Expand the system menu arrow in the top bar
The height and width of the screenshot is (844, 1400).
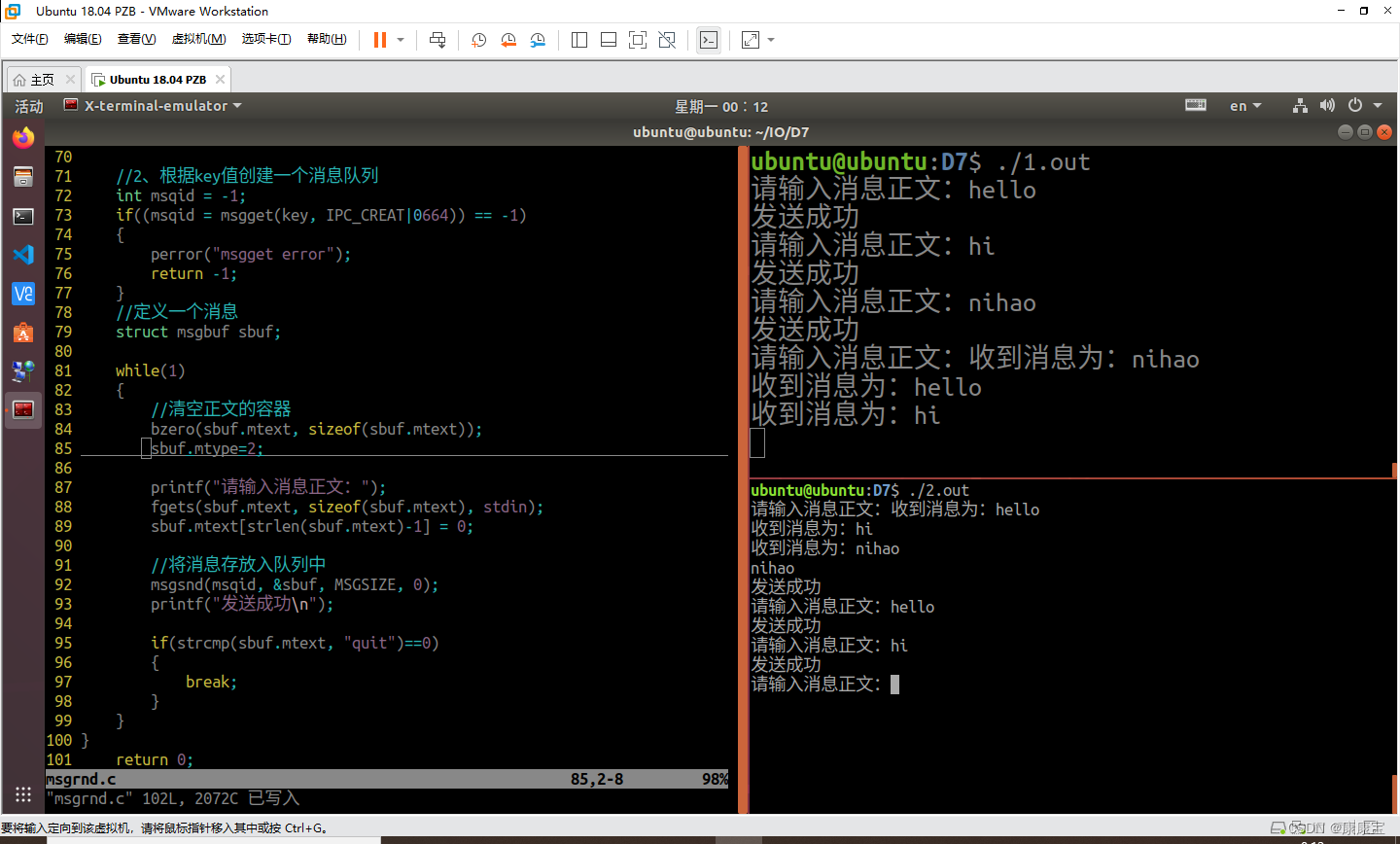(1378, 106)
